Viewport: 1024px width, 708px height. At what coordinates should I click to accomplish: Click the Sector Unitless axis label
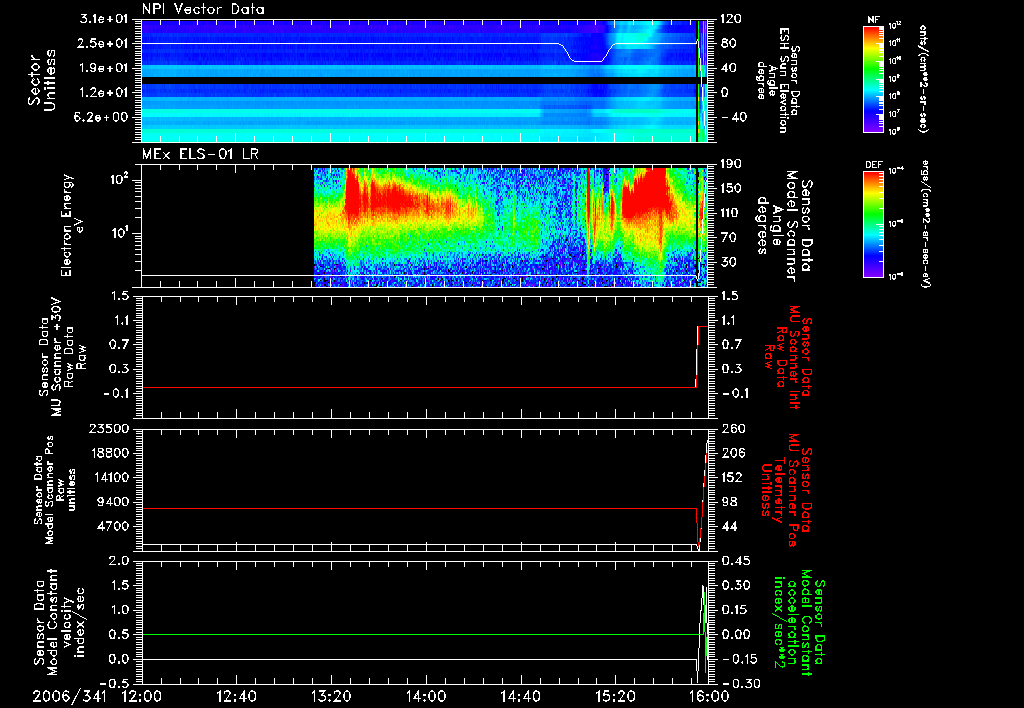coord(41,80)
